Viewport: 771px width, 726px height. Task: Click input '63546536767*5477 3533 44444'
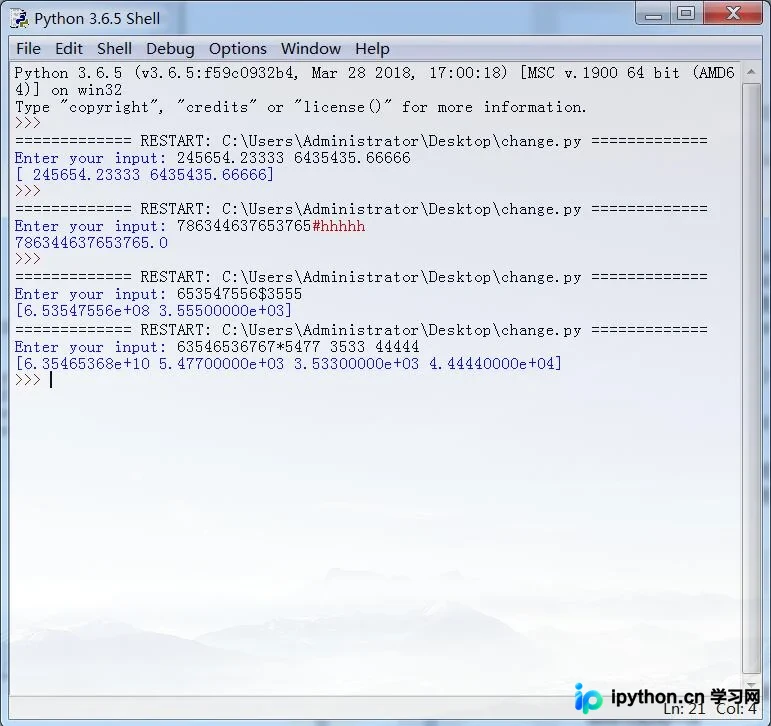click(x=298, y=347)
